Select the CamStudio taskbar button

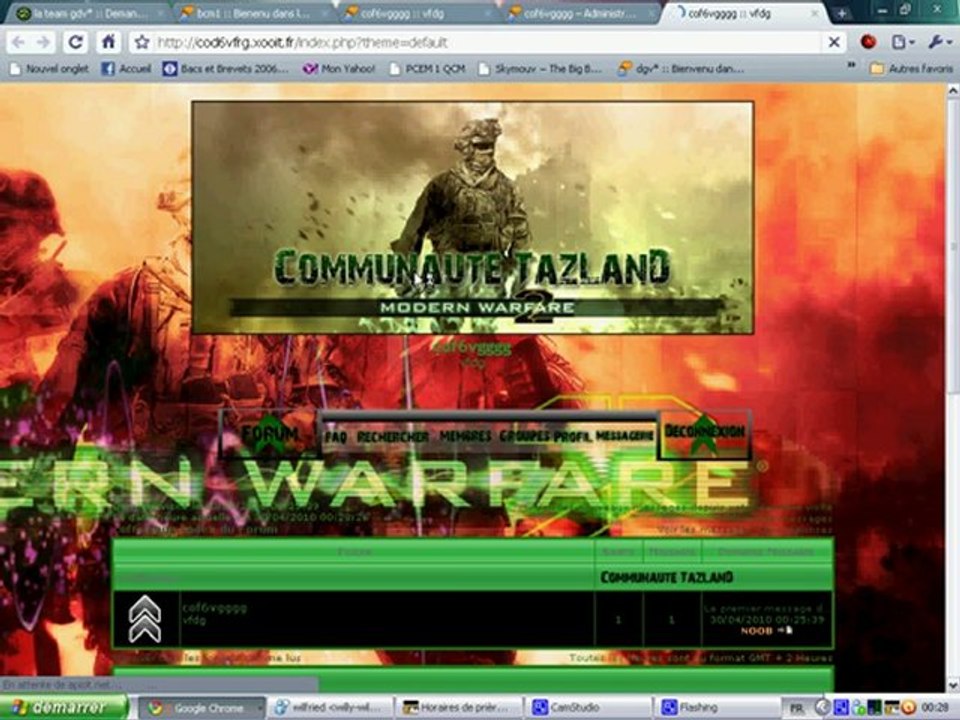click(x=588, y=708)
